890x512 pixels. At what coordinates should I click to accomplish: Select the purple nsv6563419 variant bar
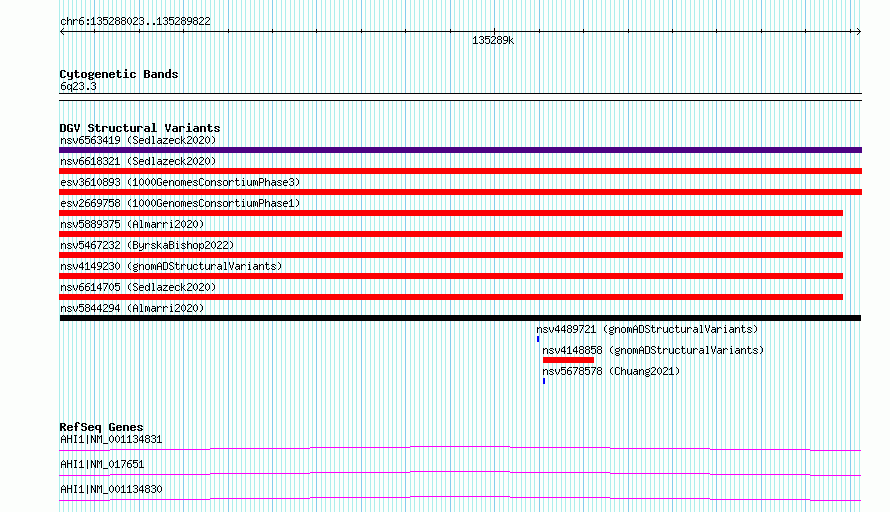click(460, 150)
